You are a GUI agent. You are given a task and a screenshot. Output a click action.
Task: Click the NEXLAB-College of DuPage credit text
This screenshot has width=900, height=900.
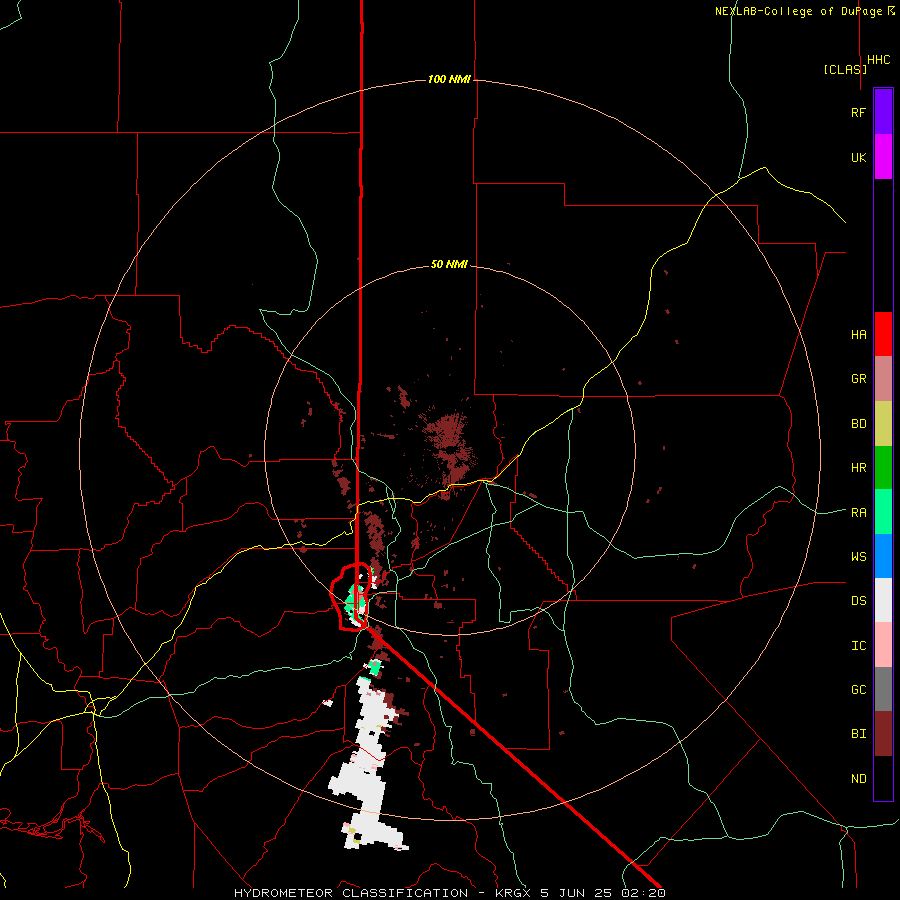(798, 11)
